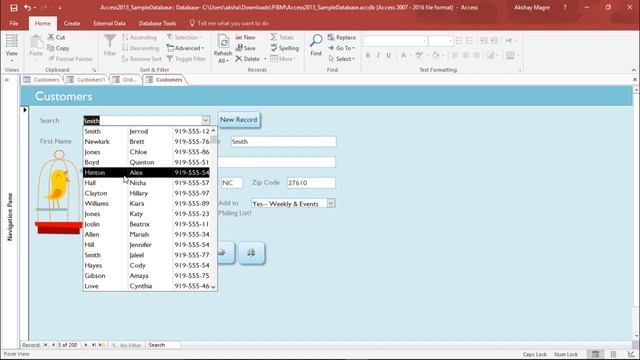The image size is (640, 360).
Task: Switch to the Customers1 document tab
Action: pos(87,80)
